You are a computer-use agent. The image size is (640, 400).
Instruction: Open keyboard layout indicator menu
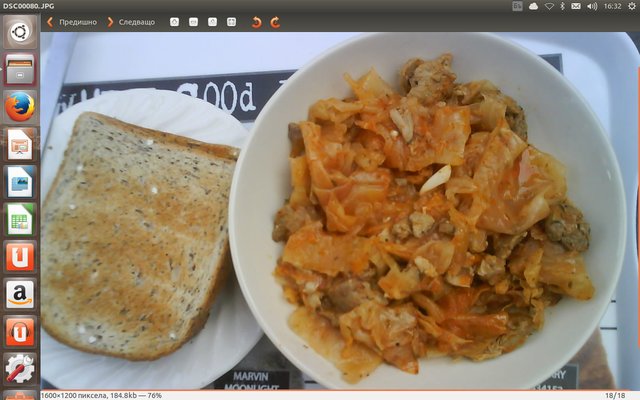(x=517, y=6)
